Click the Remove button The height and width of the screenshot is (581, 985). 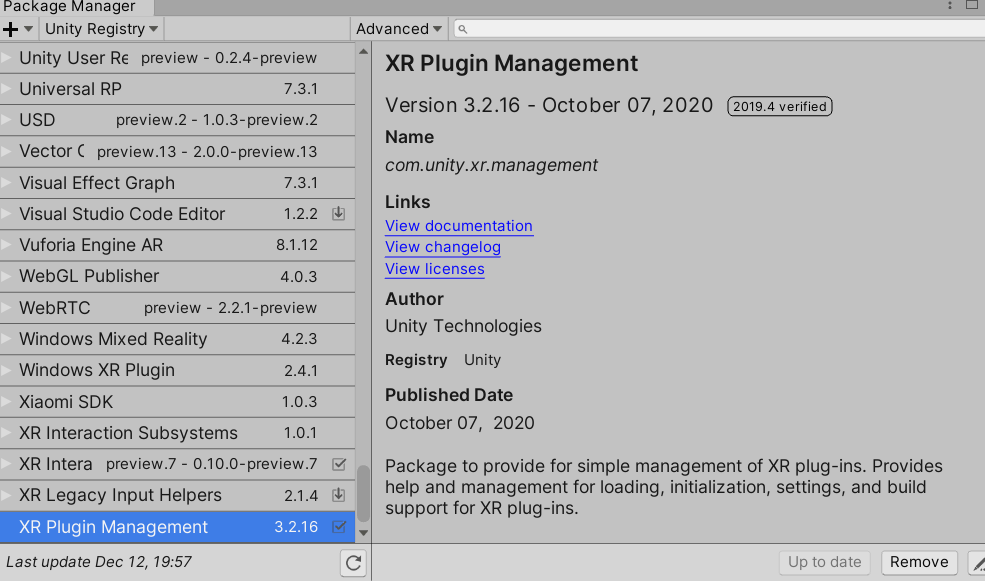pyautogui.click(x=919, y=562)
